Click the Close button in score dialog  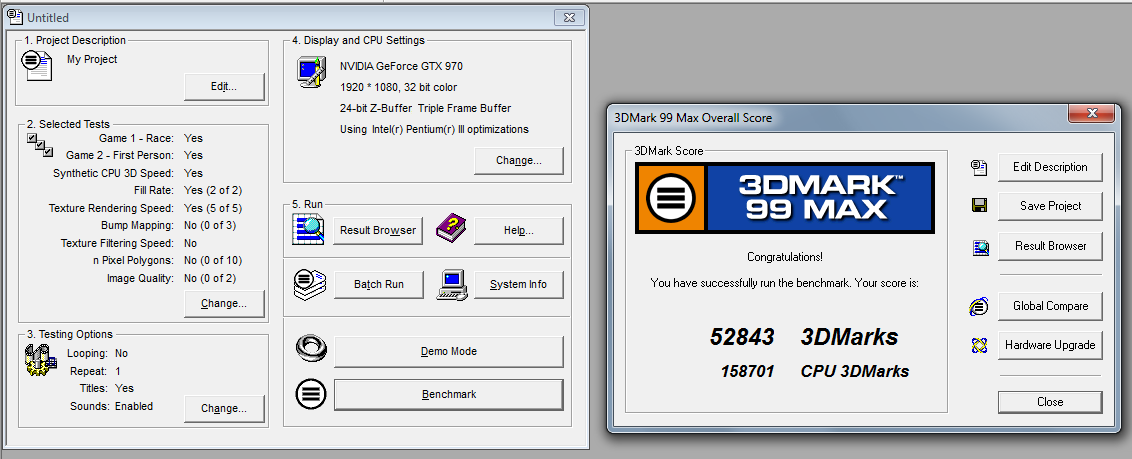(x=1050, y=402)
